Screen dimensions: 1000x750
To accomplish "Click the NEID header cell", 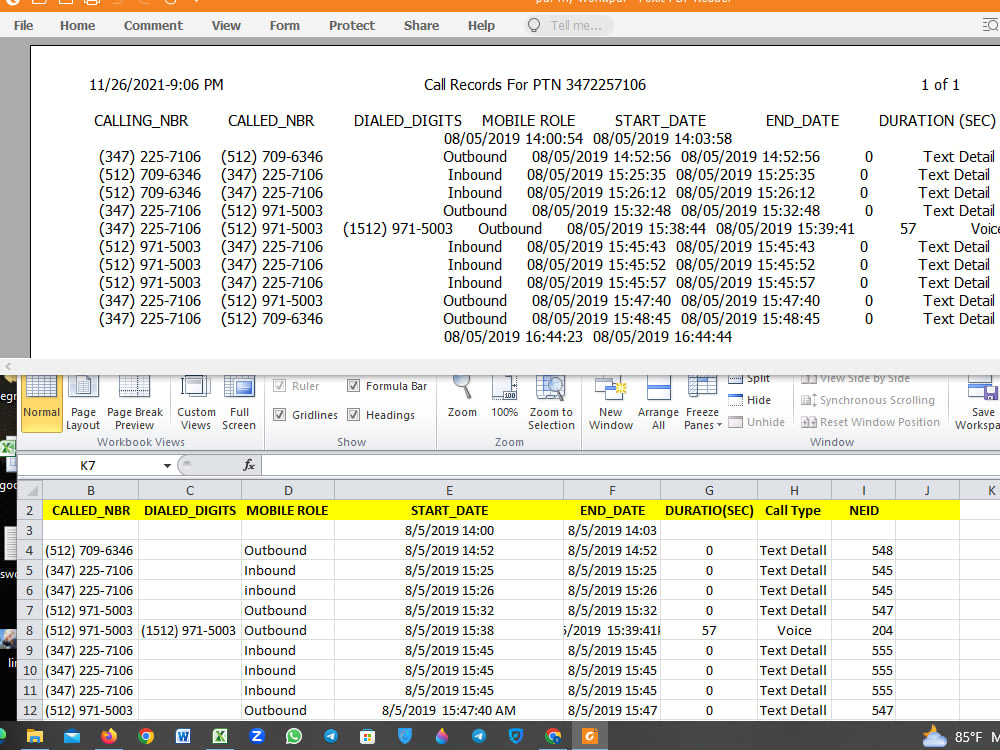I will point(864,510).
